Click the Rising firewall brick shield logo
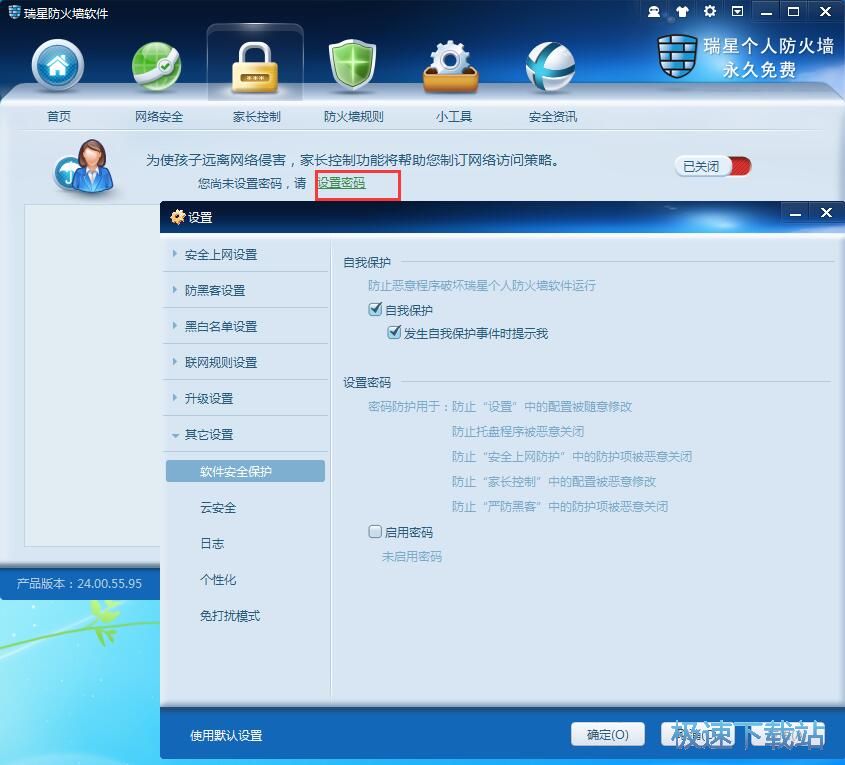The width and height of the screenshot is (845, 765). point(677,56)
